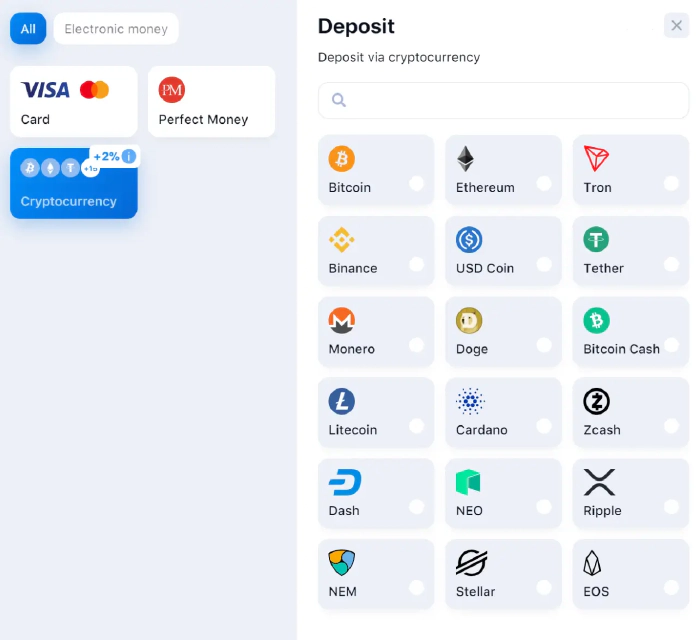The height and width of the screenshot is (640, 700).
Task: Click the red Tron logo icon
Action: 596,158
